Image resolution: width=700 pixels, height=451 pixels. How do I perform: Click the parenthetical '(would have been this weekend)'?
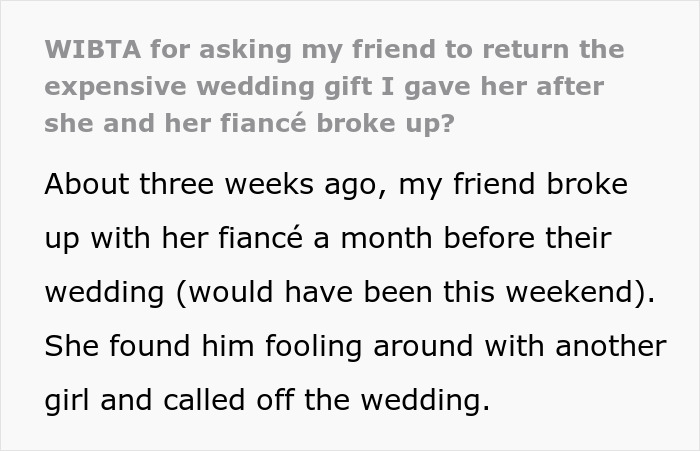tap(414, 293)
